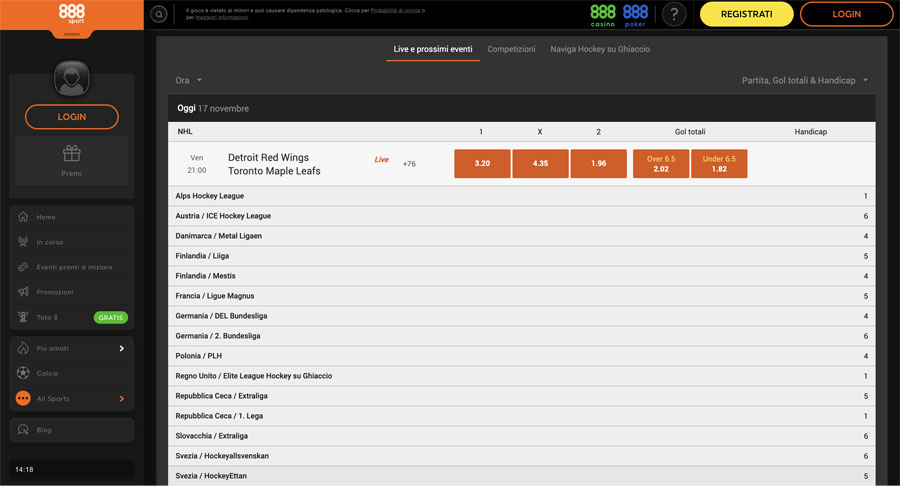Open Partita, Gol totali & Handicap dropdown
Screen dimensions: 900x486
[805, 80]
